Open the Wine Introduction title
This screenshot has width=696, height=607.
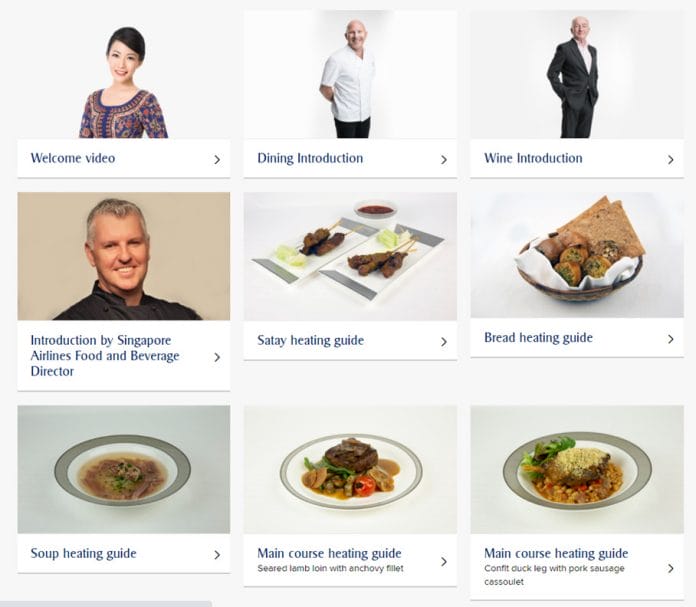click(x=533, y=158)
